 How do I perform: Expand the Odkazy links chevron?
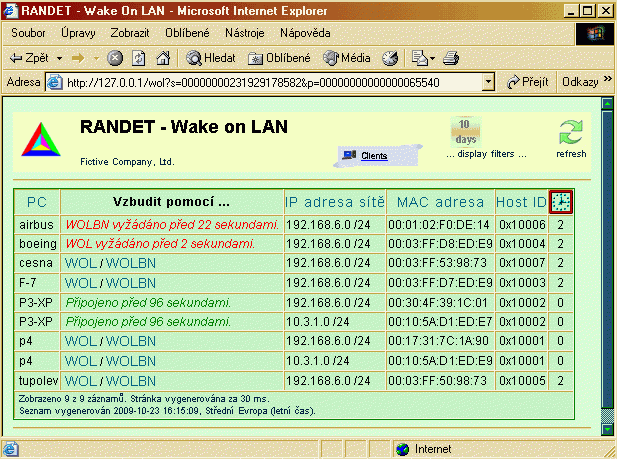click(x=608, y=79)
